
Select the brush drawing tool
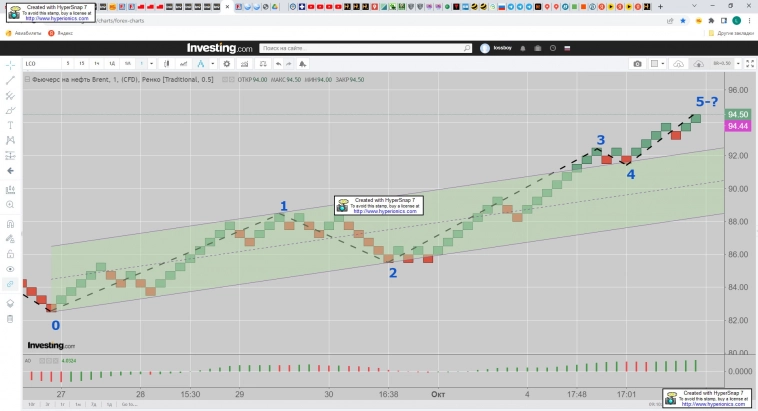pos(10,111)
